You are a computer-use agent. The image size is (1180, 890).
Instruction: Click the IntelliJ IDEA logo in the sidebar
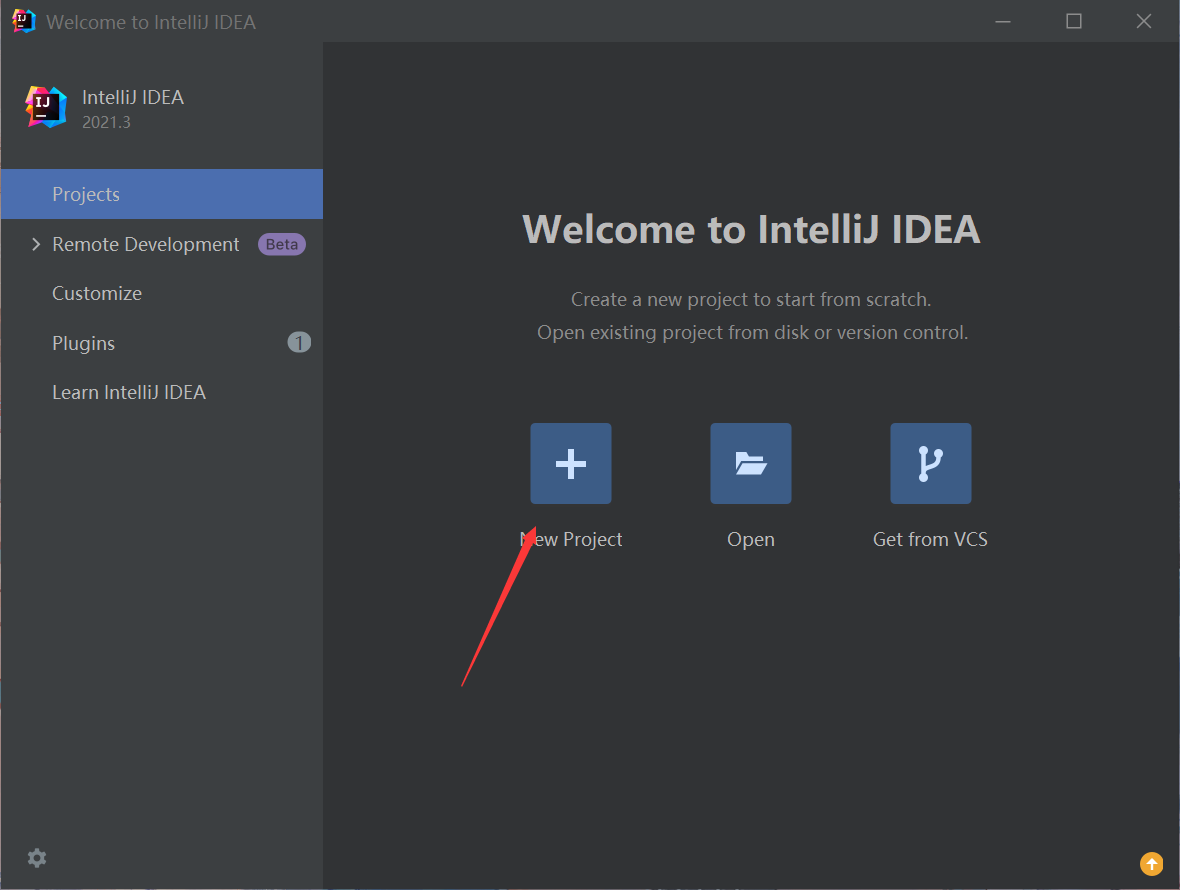[x=46, y=107]
